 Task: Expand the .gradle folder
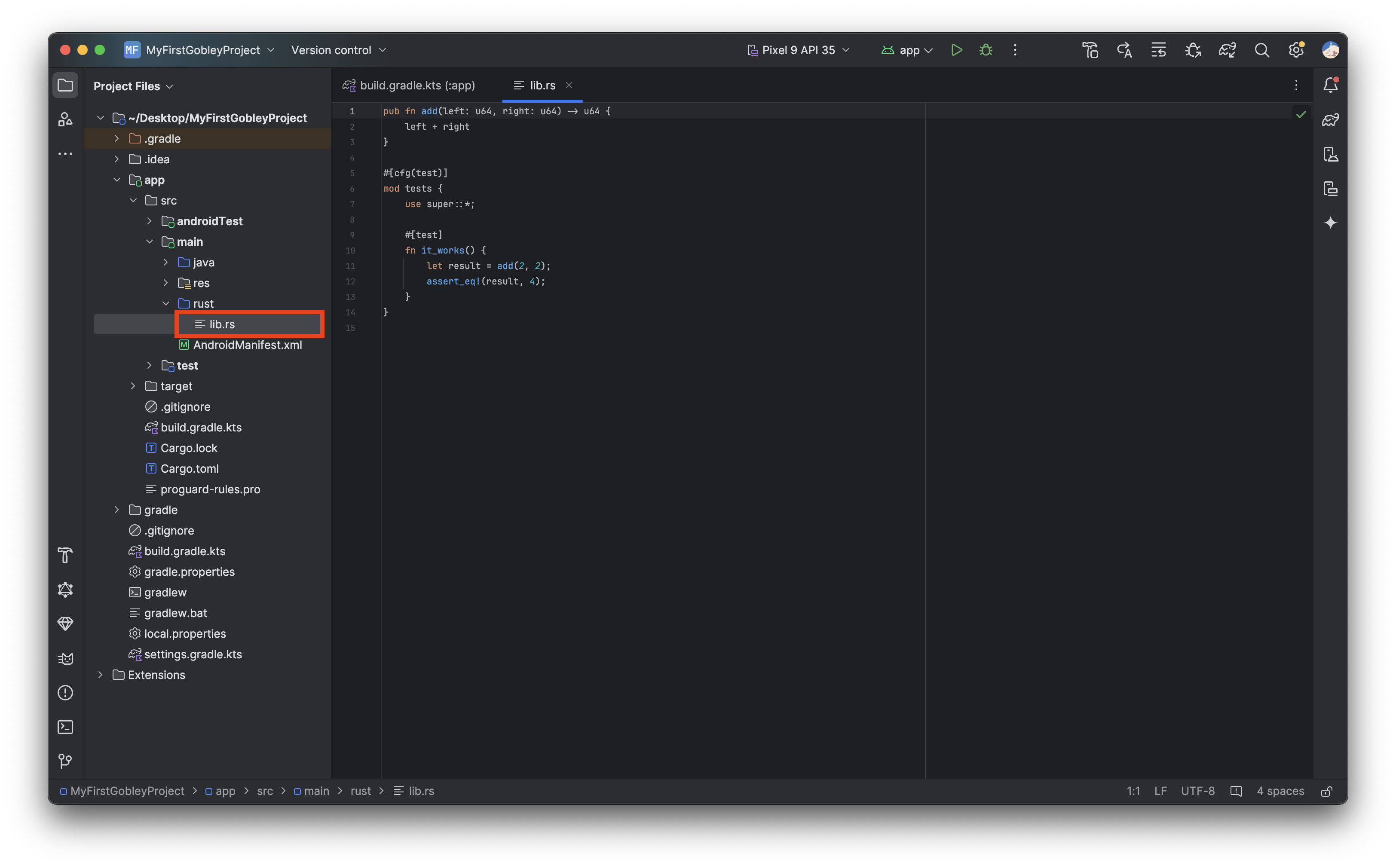coord(116,138)
